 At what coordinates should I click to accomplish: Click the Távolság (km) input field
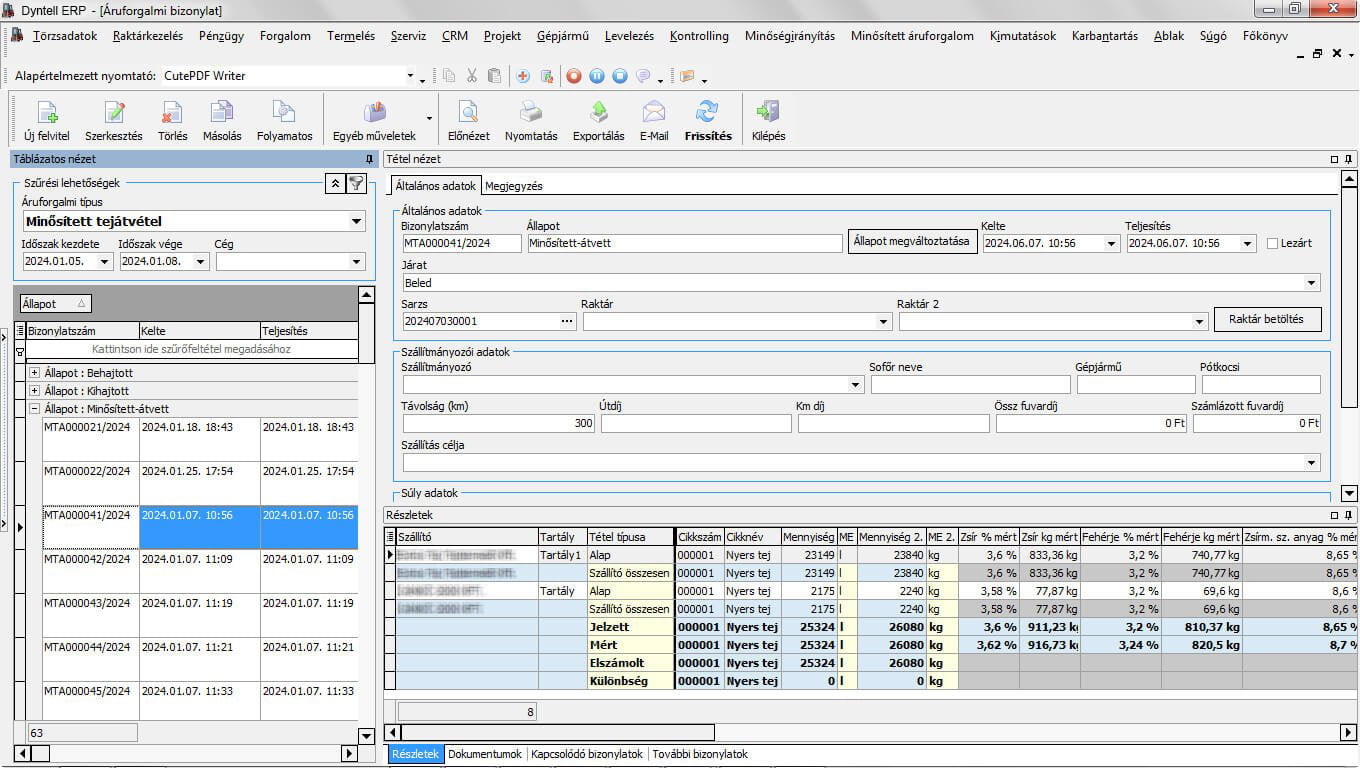click(498, 424)
